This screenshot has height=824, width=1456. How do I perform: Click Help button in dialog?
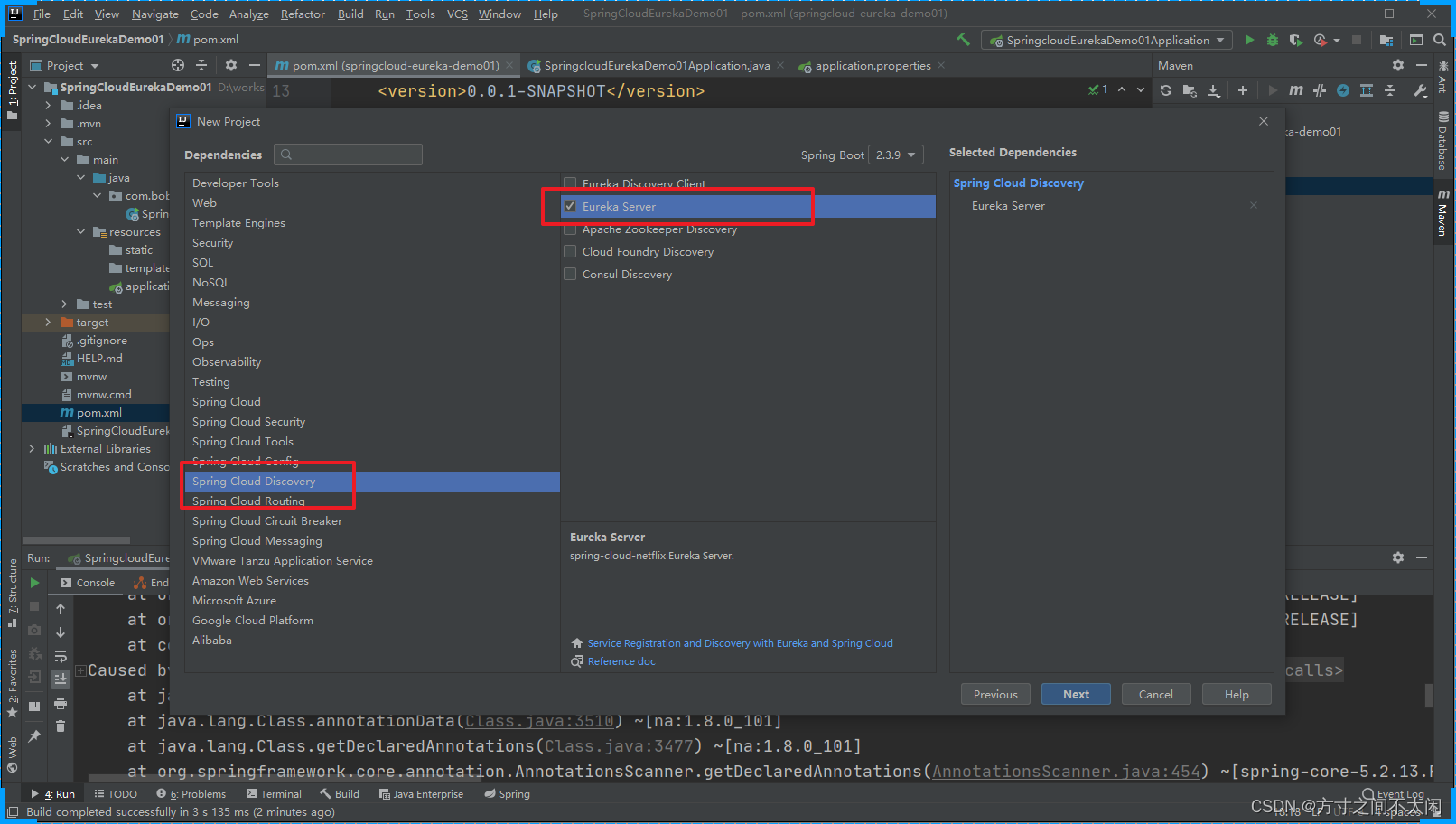click(x=1237, y=694)
